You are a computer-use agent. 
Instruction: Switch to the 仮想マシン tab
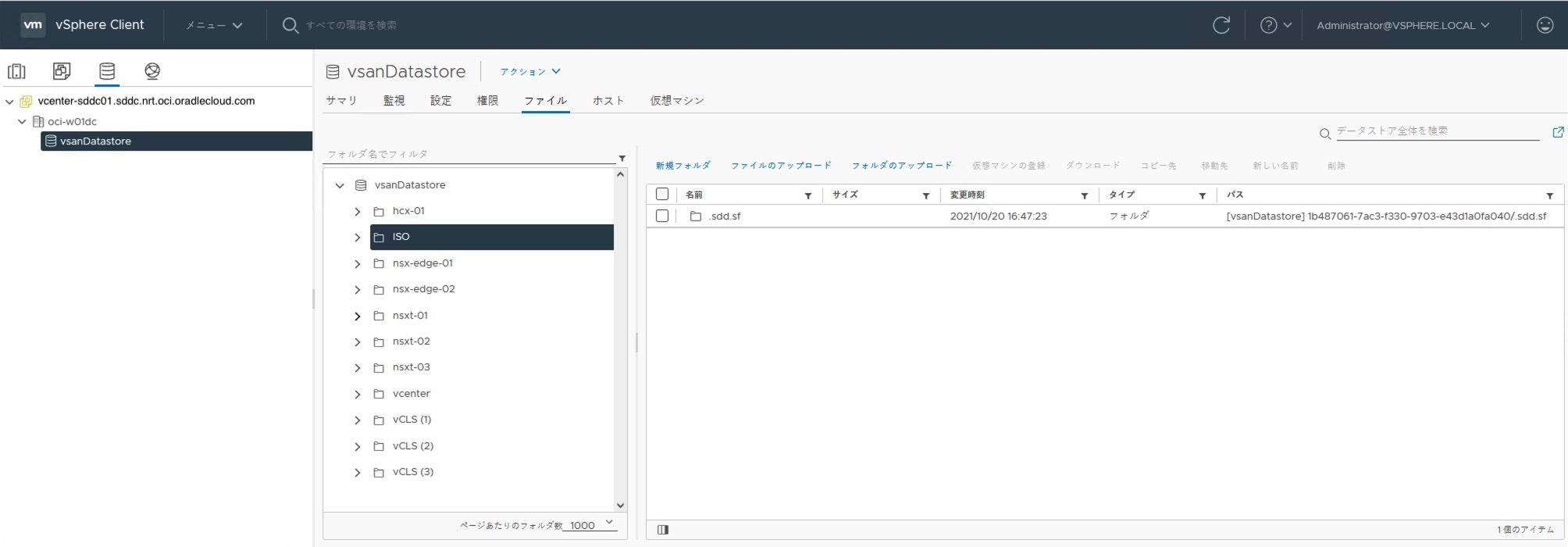(x=677, y=101)
